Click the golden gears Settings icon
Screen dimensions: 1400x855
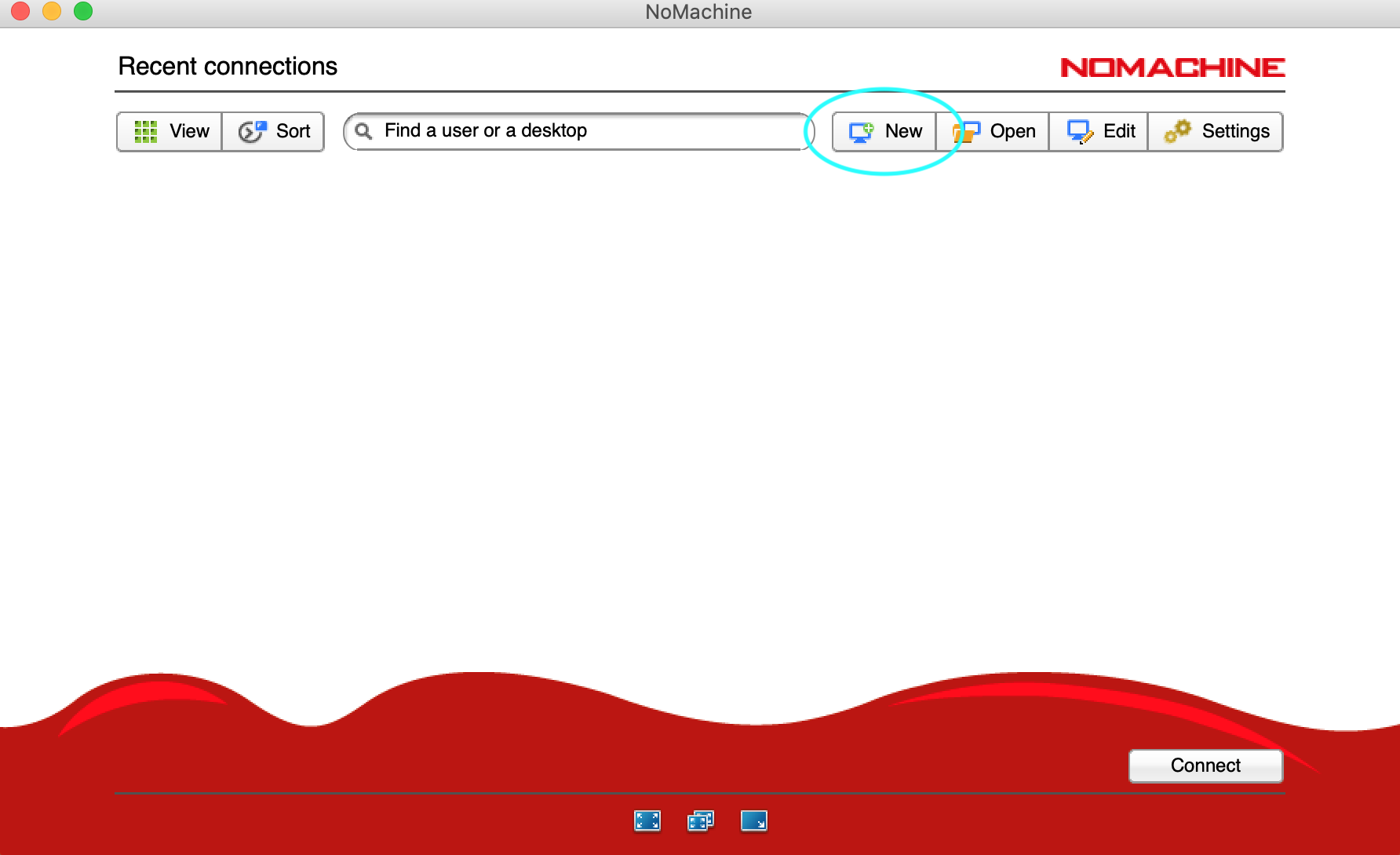(x=1177, y=131)
